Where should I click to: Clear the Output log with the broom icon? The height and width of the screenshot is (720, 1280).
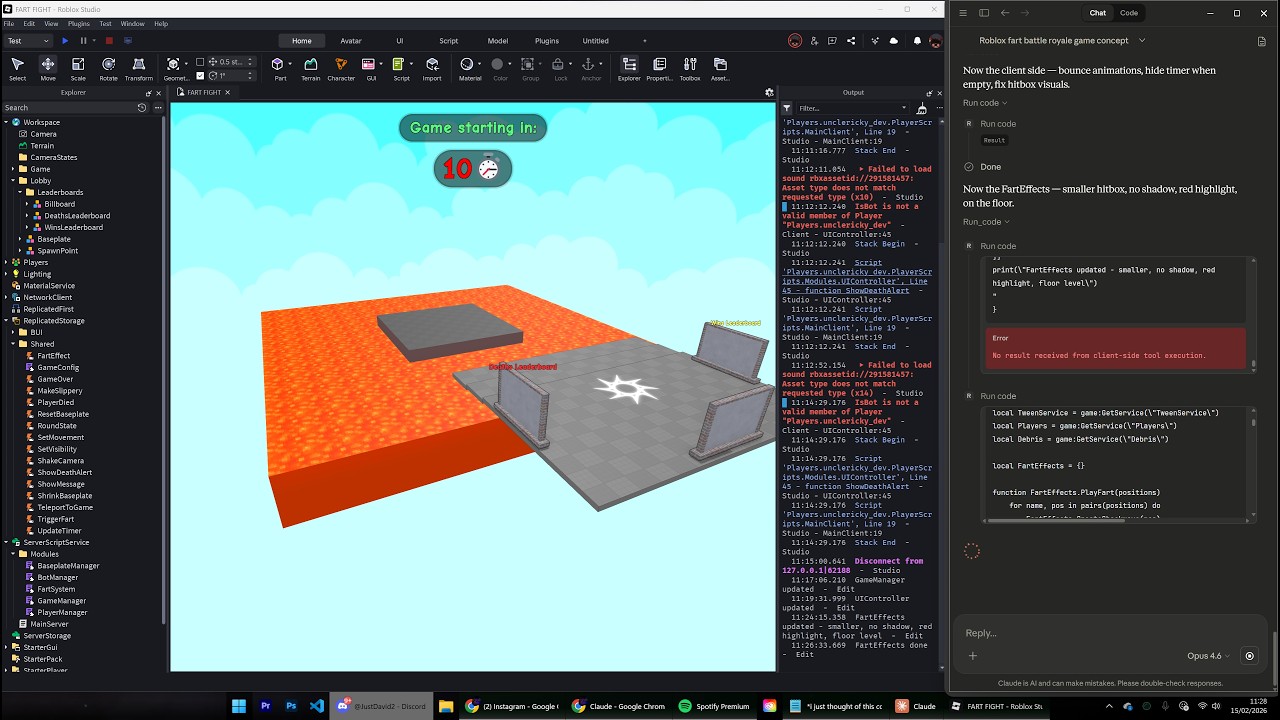point(922,108)
